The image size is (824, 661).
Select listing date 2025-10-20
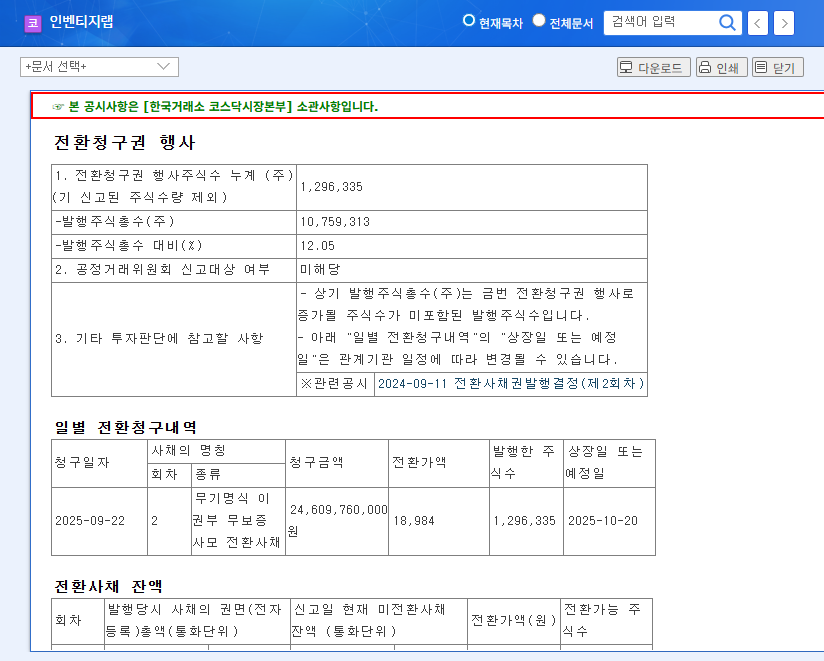tap(603, 521)
